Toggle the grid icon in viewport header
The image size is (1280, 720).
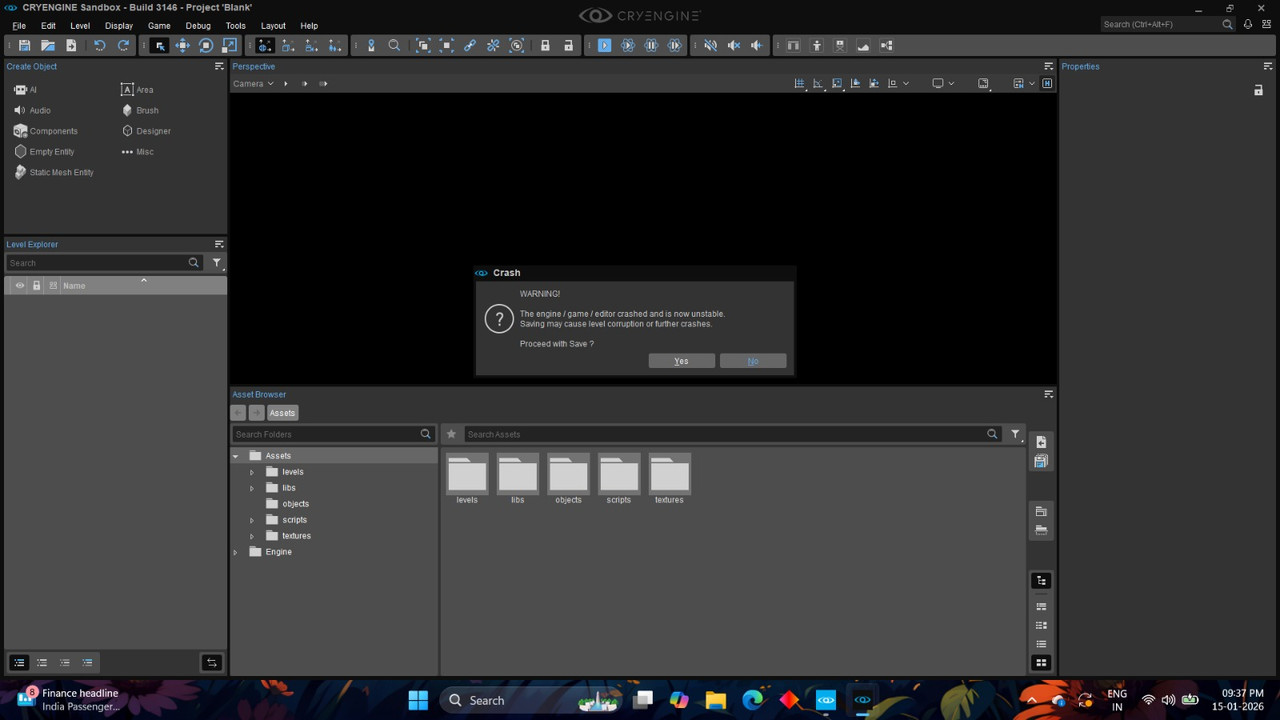point(799,84)
